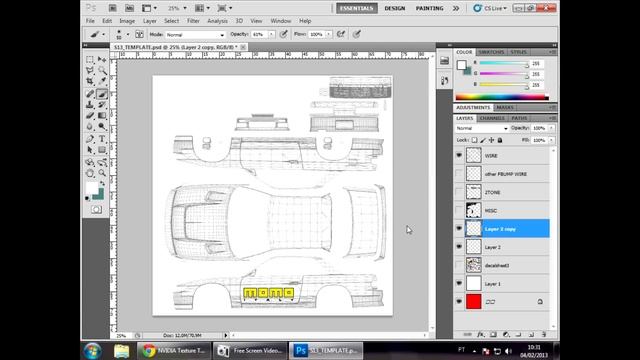The height and width of the screenshot is (360, 640).
Task: Click the R channel slider
Action: 504,64
